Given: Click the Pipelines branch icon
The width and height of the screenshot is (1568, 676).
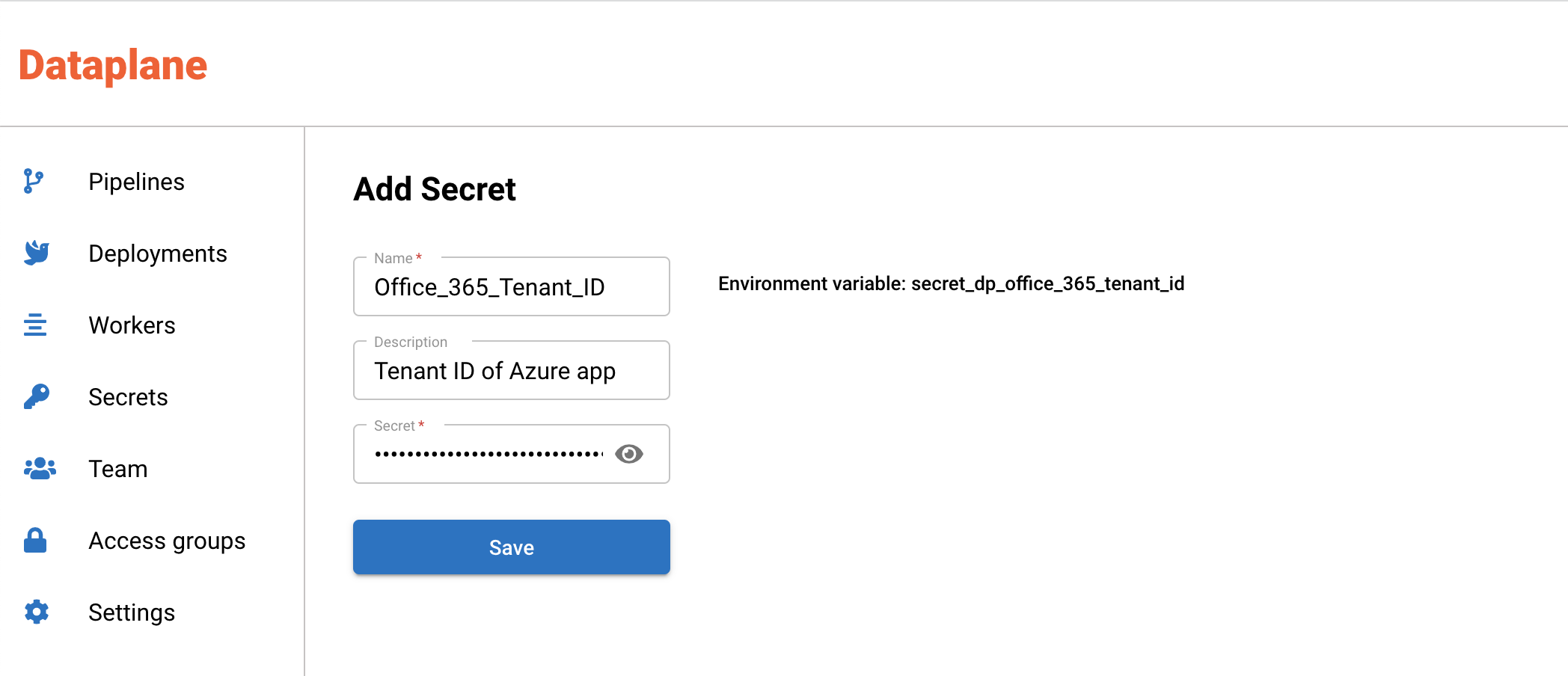Looking at the screenshot, I should click(x=34, y=182).
